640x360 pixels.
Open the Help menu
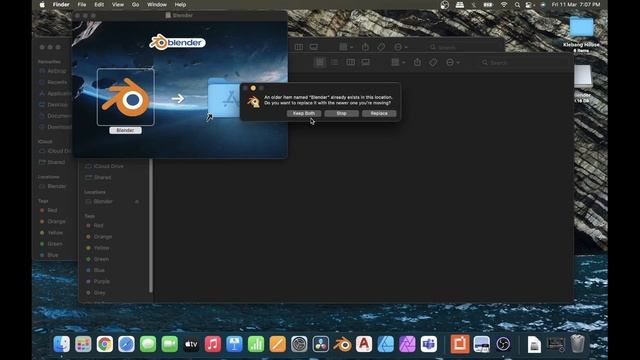pos(180,5)
